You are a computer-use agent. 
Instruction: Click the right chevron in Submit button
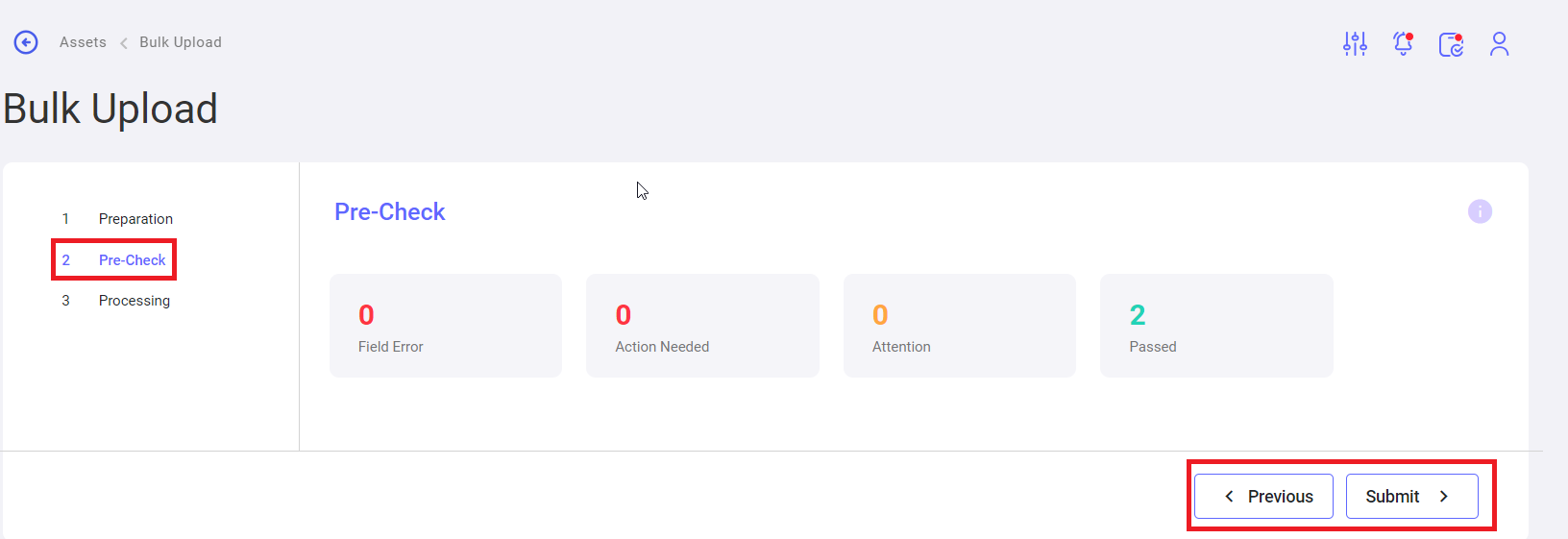tap(1443, 497)
